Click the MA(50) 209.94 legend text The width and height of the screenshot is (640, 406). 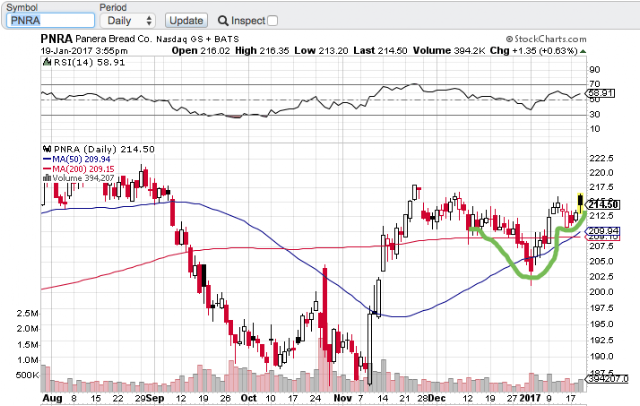[81, 159]
